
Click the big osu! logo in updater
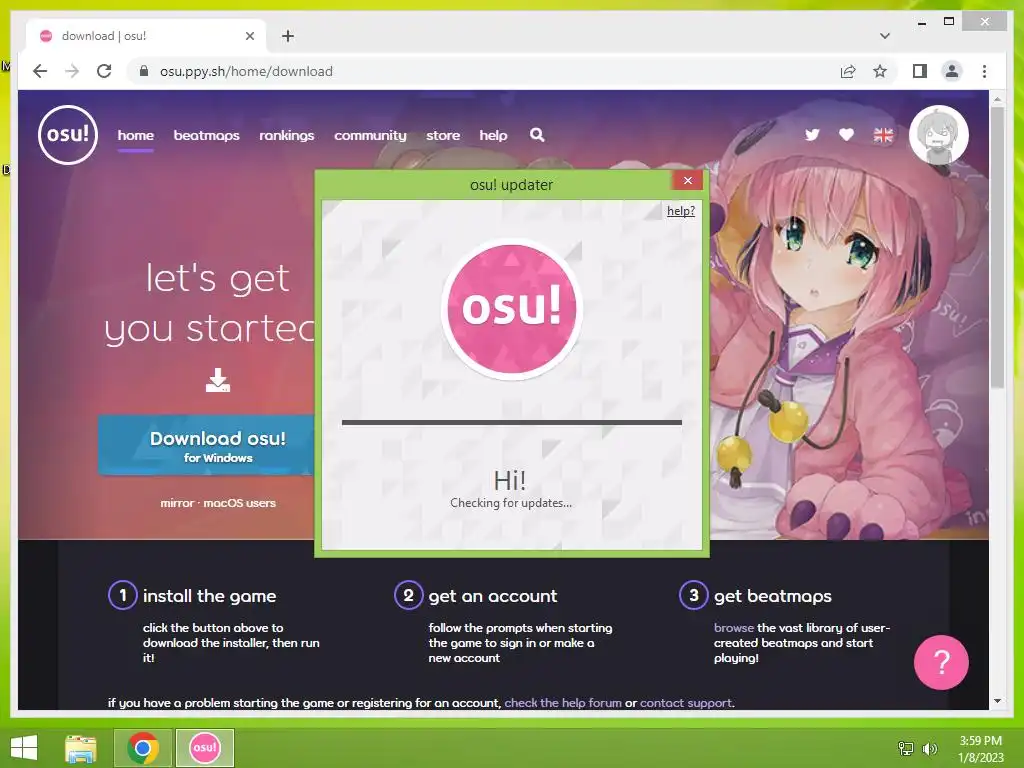click(511, 308)
